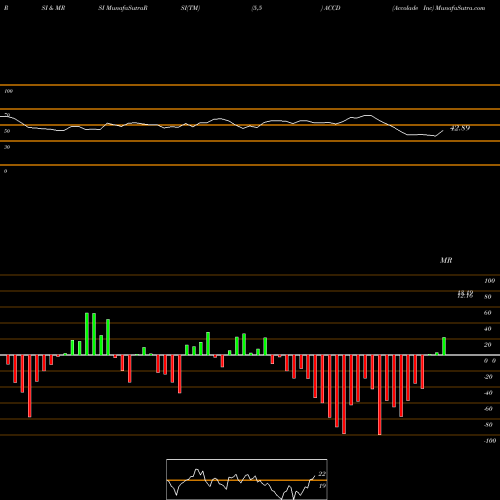Viewport: 500px width, 500px height.
Task: Open the mini overview chart at bottom
Action: point(247,479)
